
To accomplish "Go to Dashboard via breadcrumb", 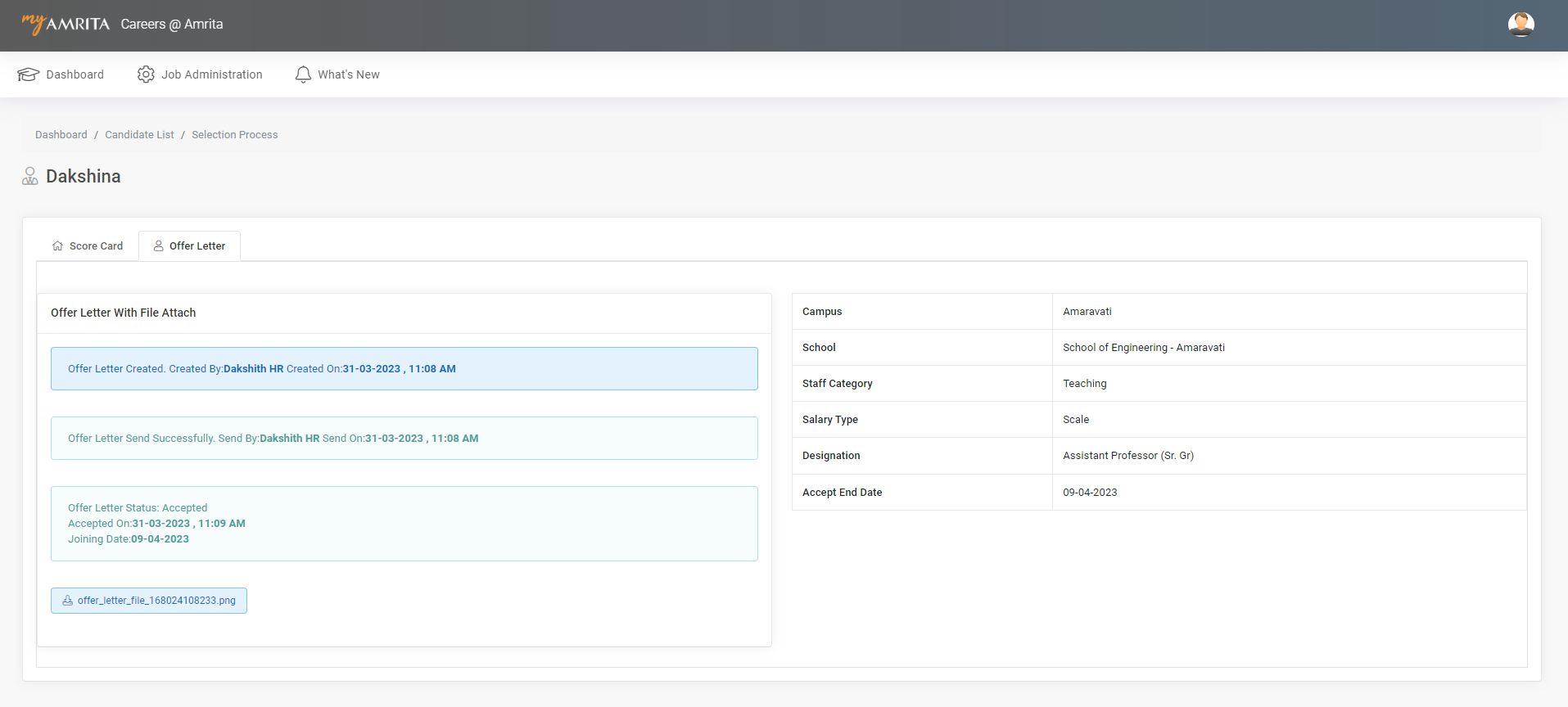I will pos(61,135).
